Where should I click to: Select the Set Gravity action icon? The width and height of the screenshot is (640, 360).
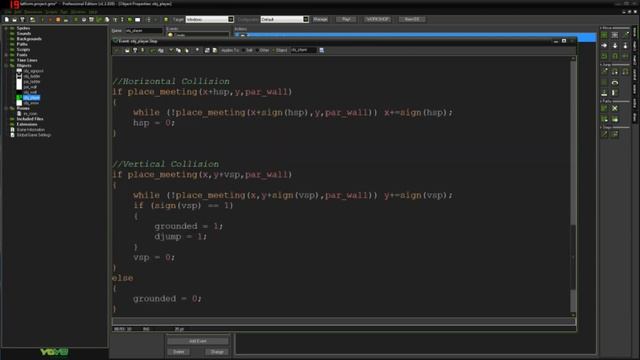click(625, 46)
